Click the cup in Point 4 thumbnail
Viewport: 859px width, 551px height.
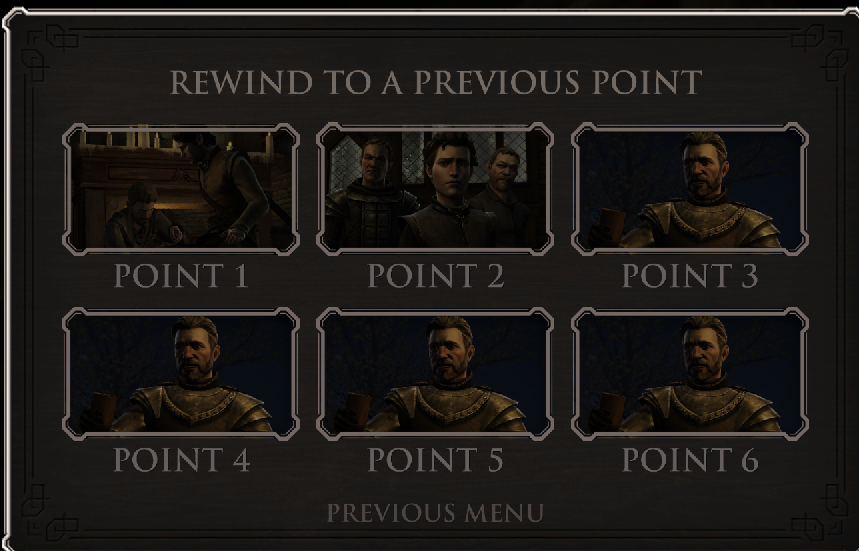pos(103,410)
